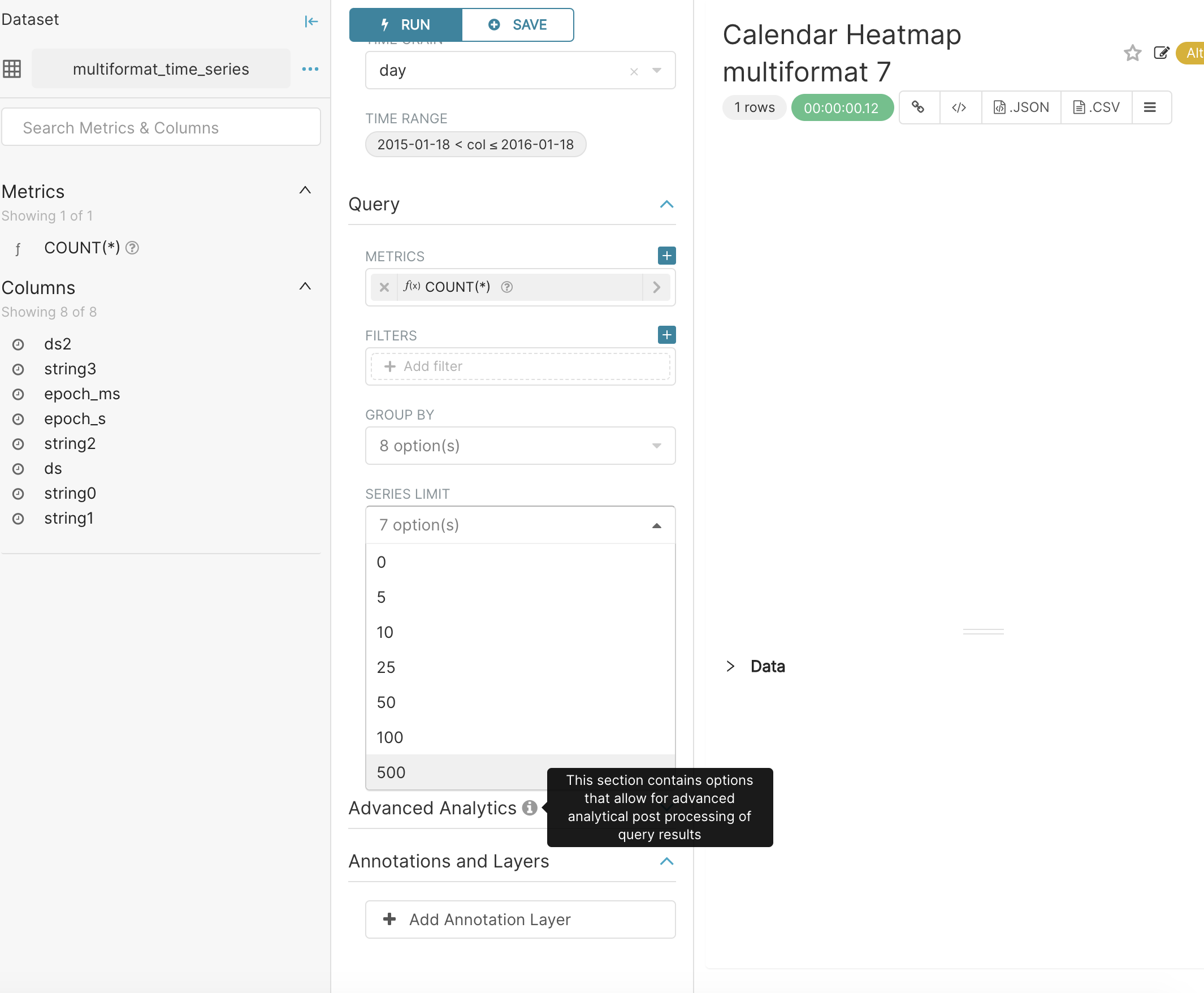Copy the chart permalink link icon
Screen dimensions: 1204x993
tap(919, 107)
